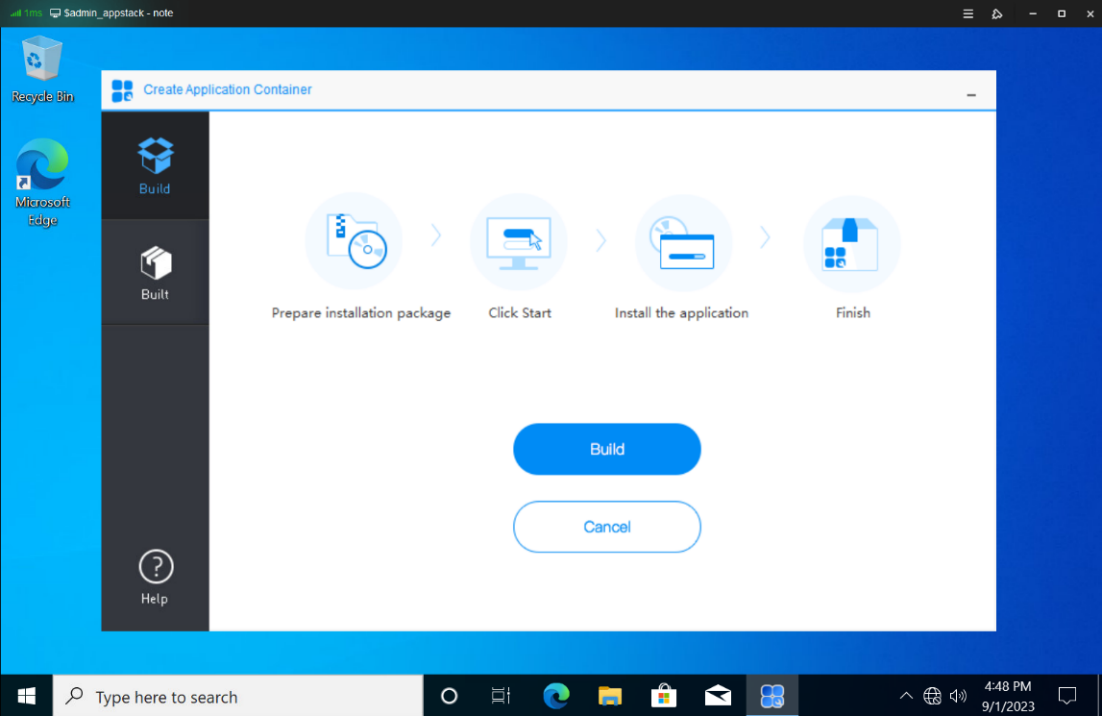Minimize the Create Application Container window

(x=971, y=94)
